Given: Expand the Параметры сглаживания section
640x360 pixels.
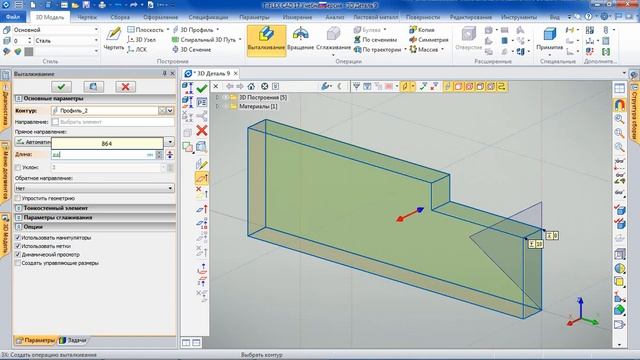Looking at the screenshot, I should click(19, 217).
